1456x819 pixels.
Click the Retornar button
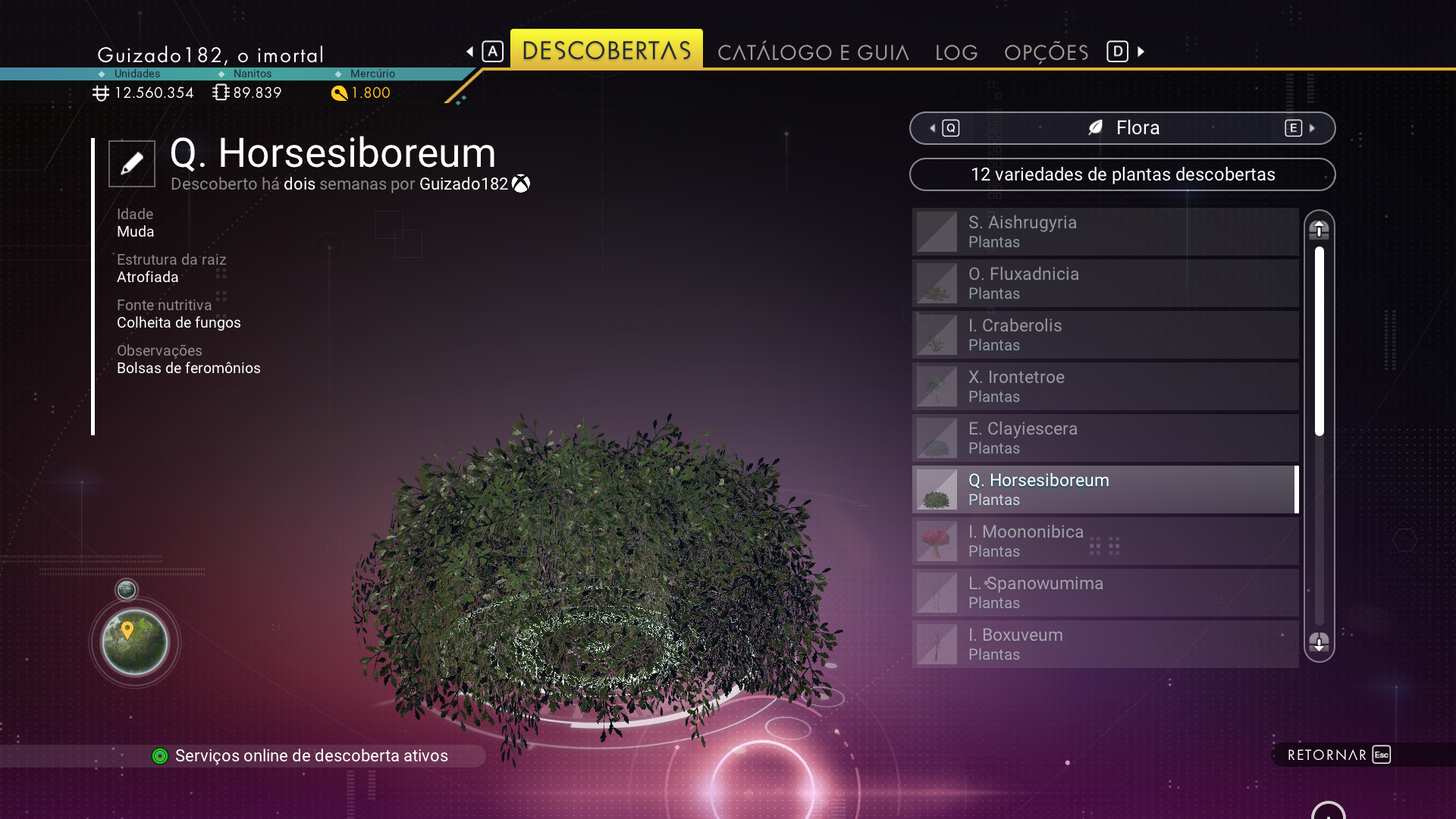[x=1339, y=755]
